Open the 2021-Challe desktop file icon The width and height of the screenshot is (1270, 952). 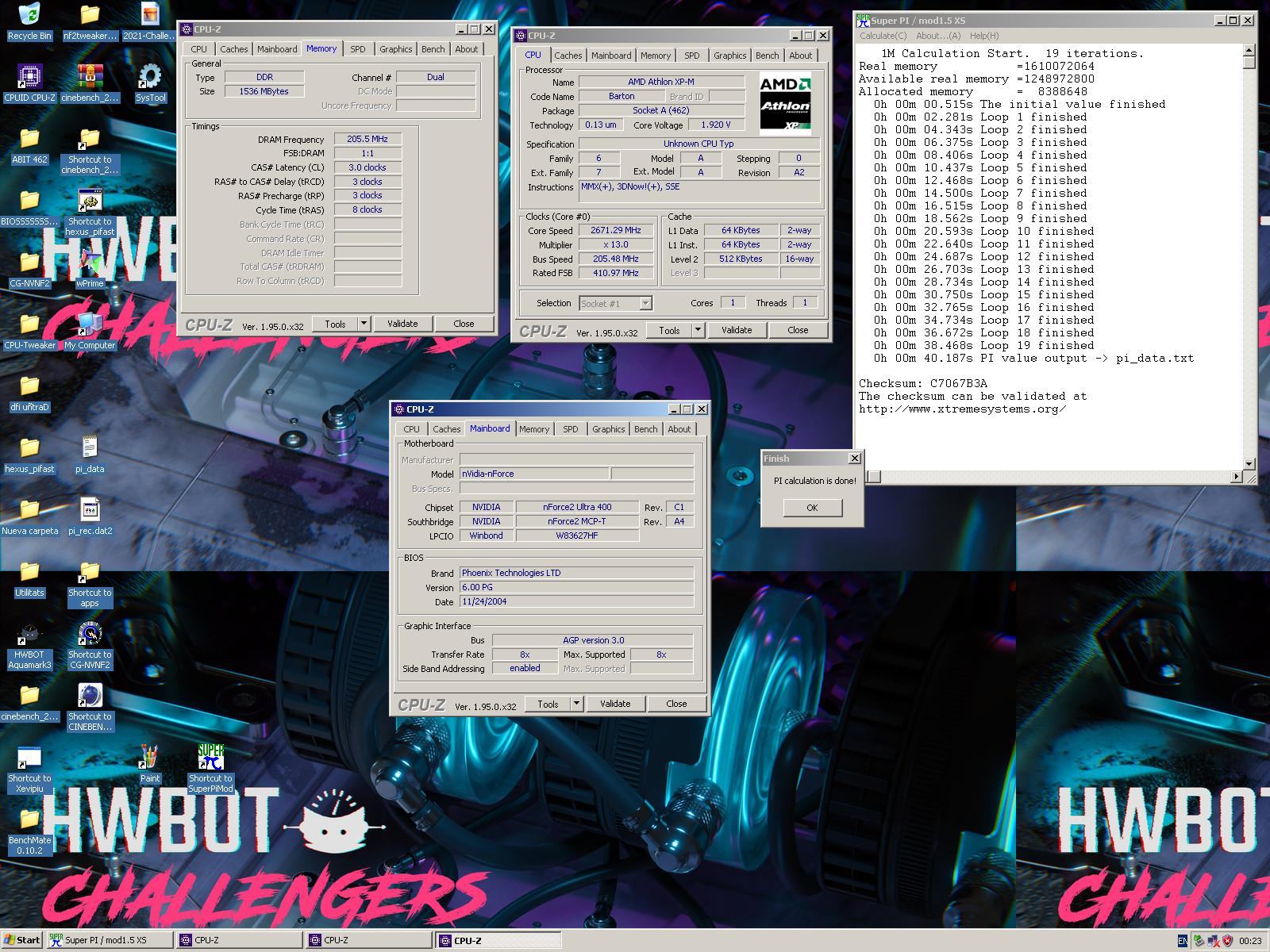150,21
